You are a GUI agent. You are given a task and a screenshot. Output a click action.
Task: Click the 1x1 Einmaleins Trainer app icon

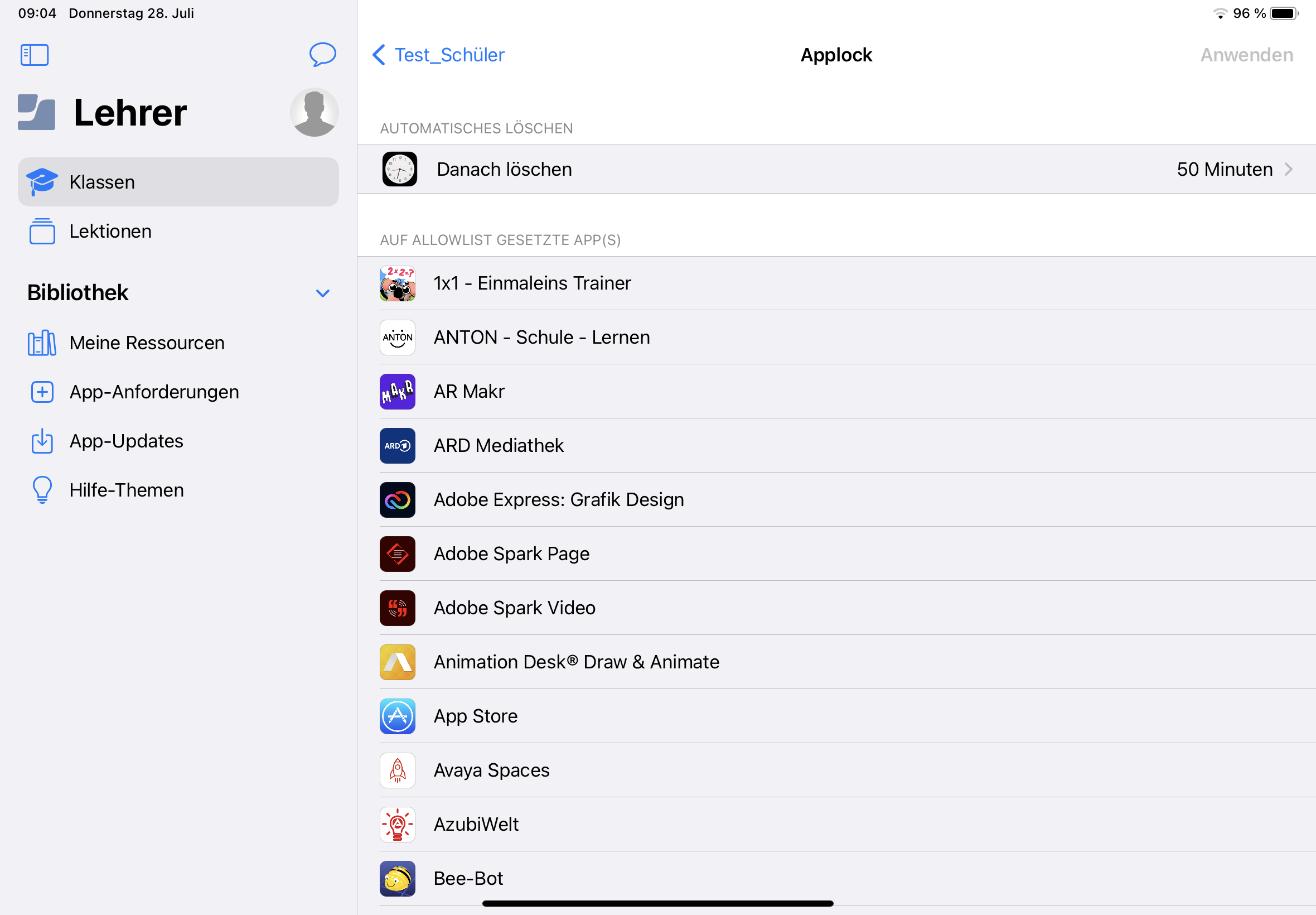coord(397,283)
